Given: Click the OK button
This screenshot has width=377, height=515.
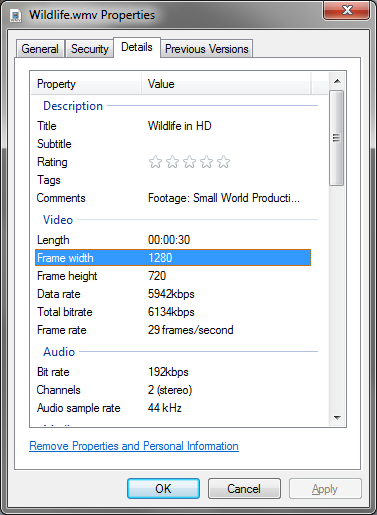Looking at the screenshot, I should pos(163,489).
